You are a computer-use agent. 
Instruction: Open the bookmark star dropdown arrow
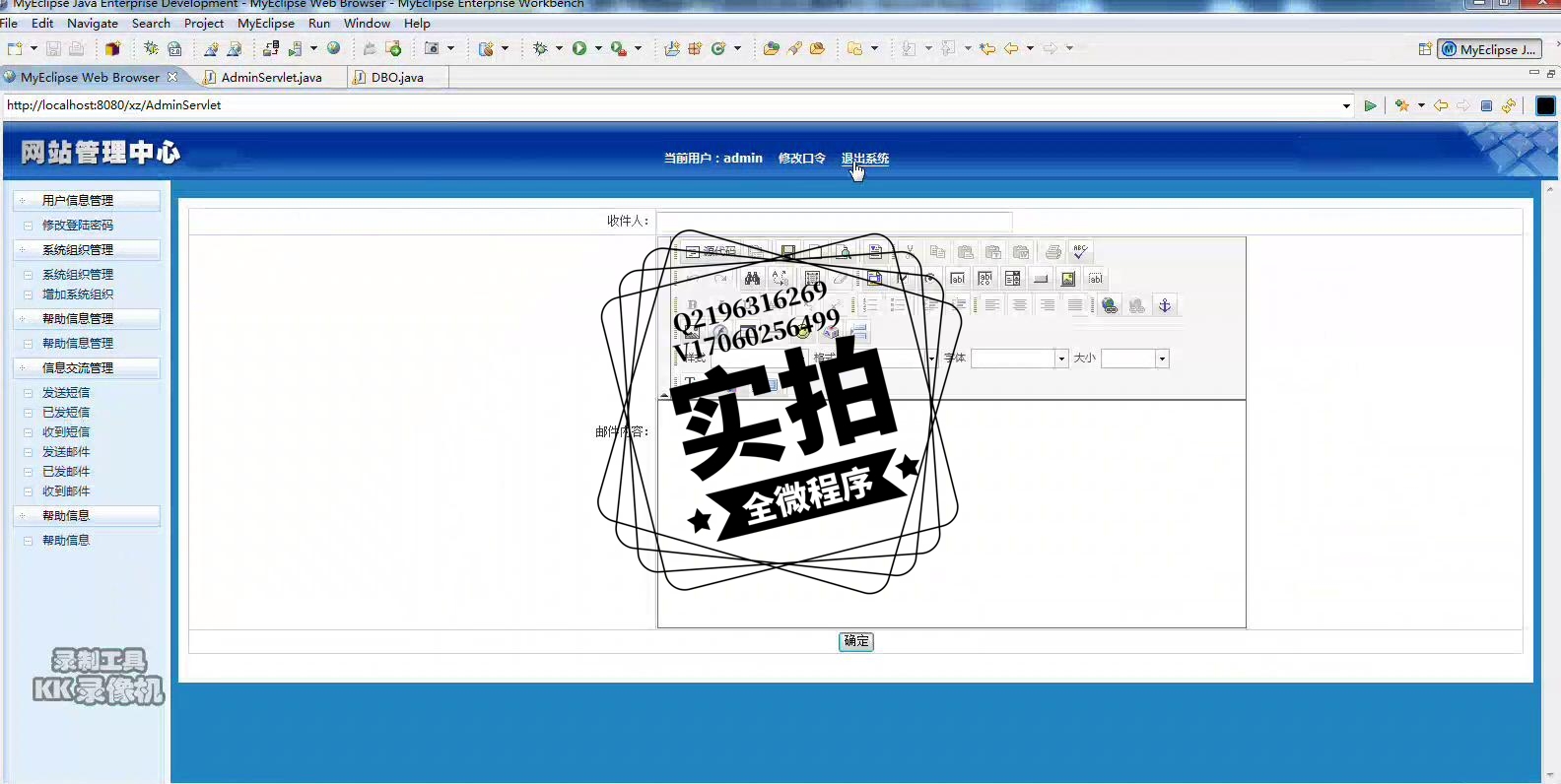point(1421,105)
